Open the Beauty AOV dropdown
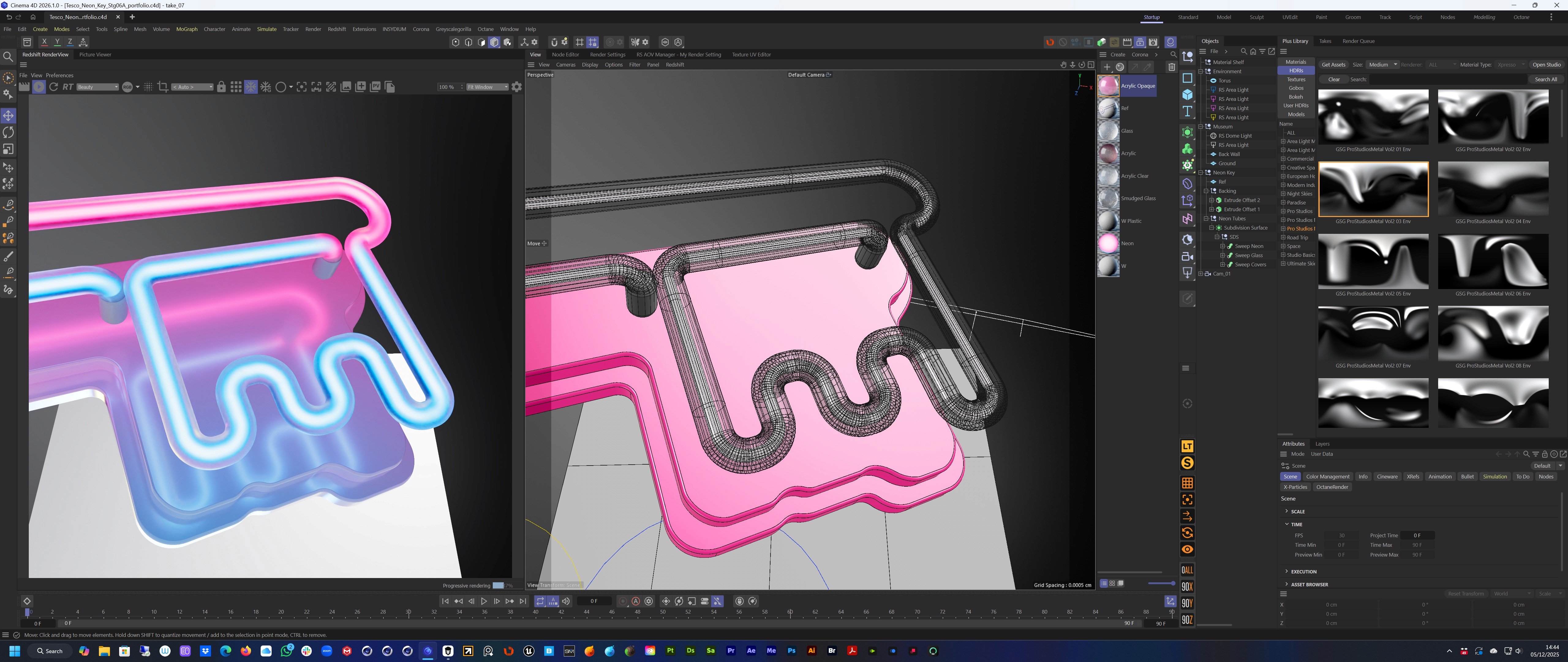 tap(97, 87)
